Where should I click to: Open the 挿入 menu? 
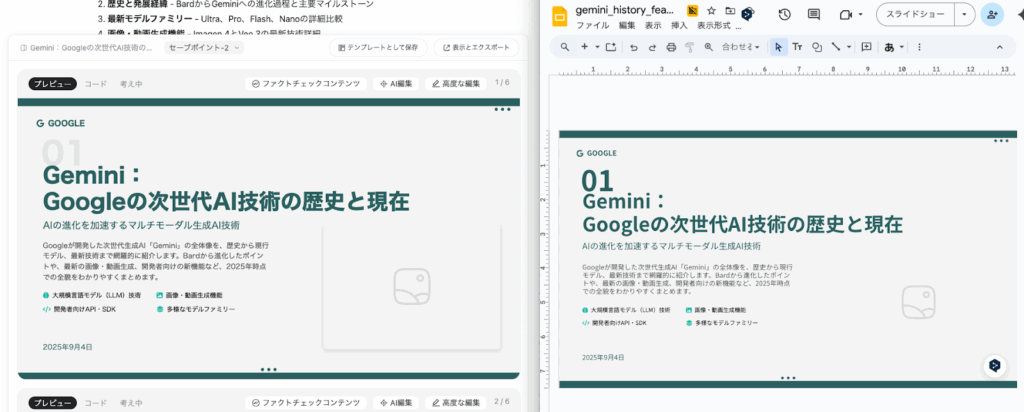coord(679,25)
